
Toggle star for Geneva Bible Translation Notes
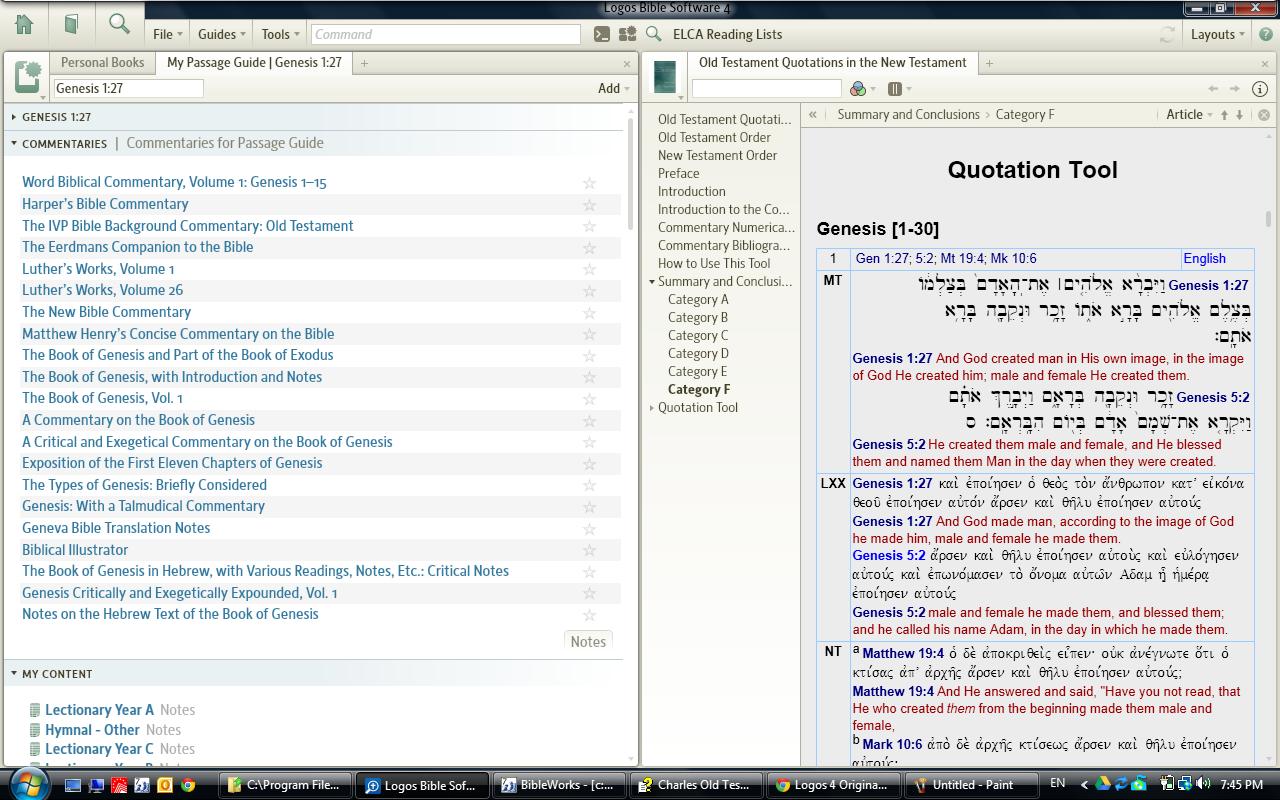click(x=589, y=529)
